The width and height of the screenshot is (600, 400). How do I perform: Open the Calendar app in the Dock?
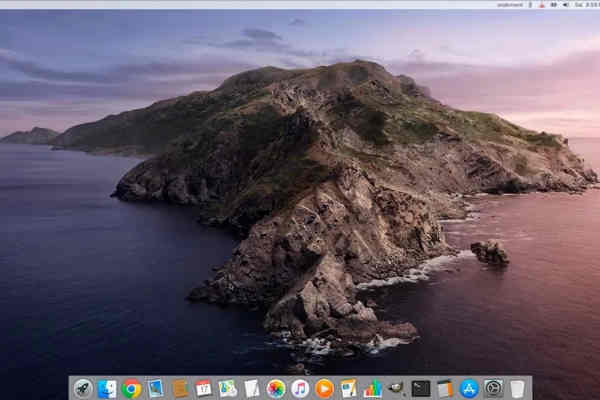[204, 389]
